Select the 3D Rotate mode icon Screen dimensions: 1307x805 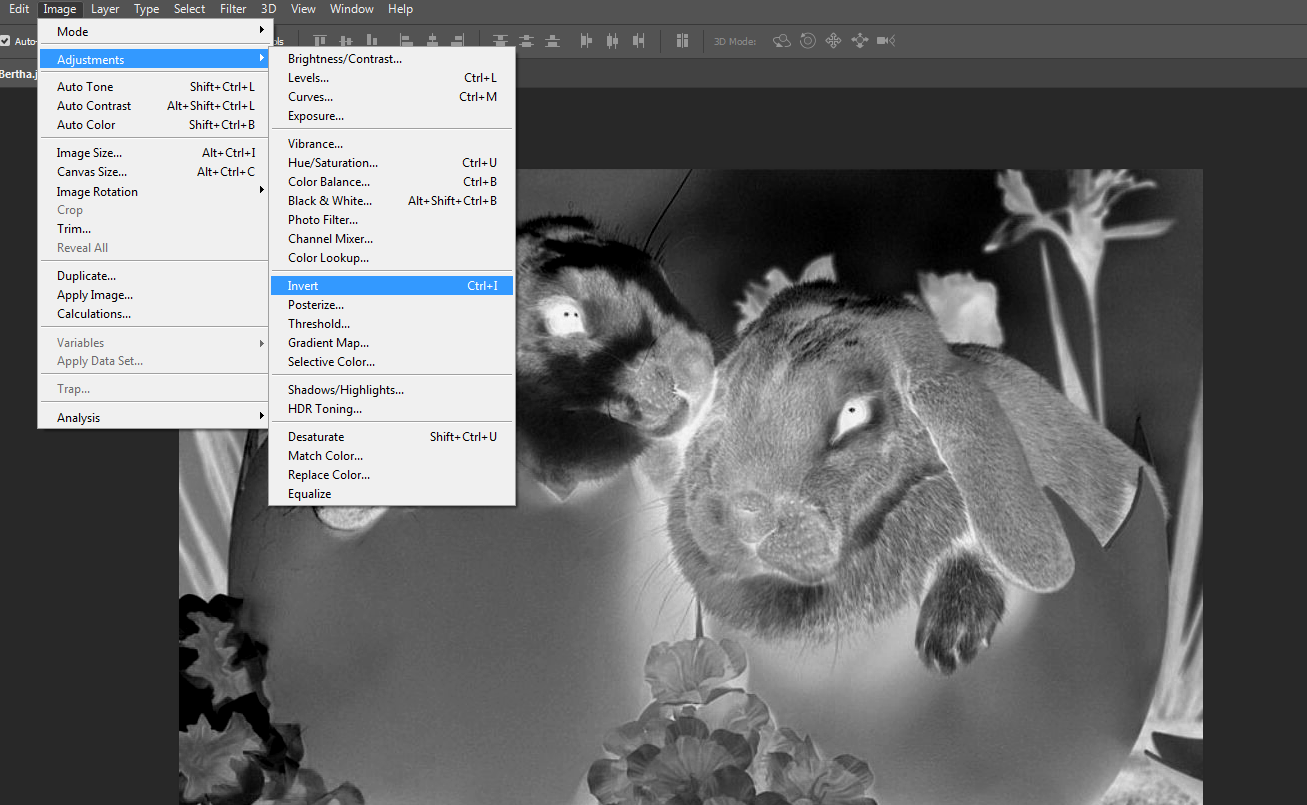point(782,41)
